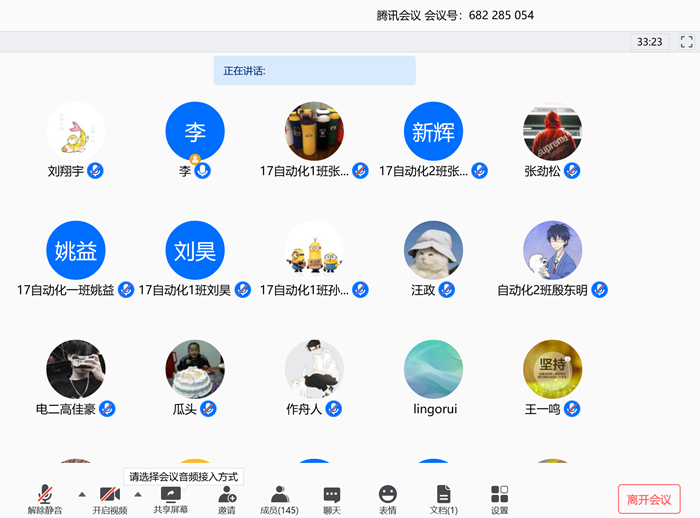The image size is (700, 518).
Task: Click mic status icon beside 张劲松
Action: pyautogui.click(x=572, y=171)
